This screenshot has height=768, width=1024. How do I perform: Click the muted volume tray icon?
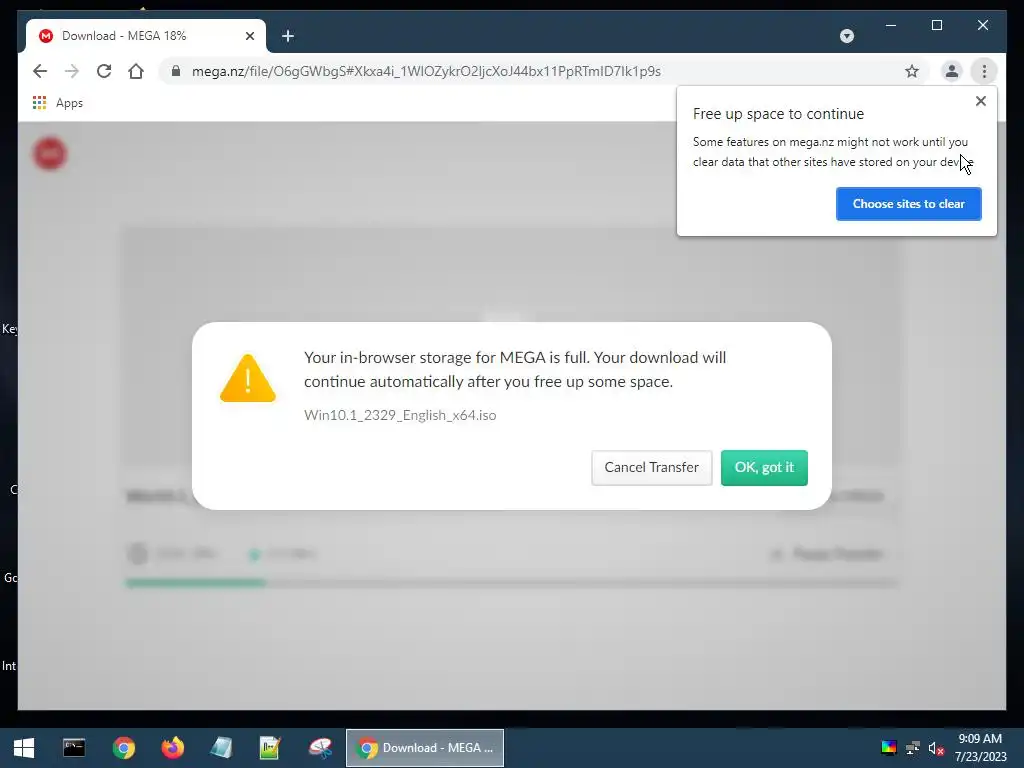pos(936,748)
